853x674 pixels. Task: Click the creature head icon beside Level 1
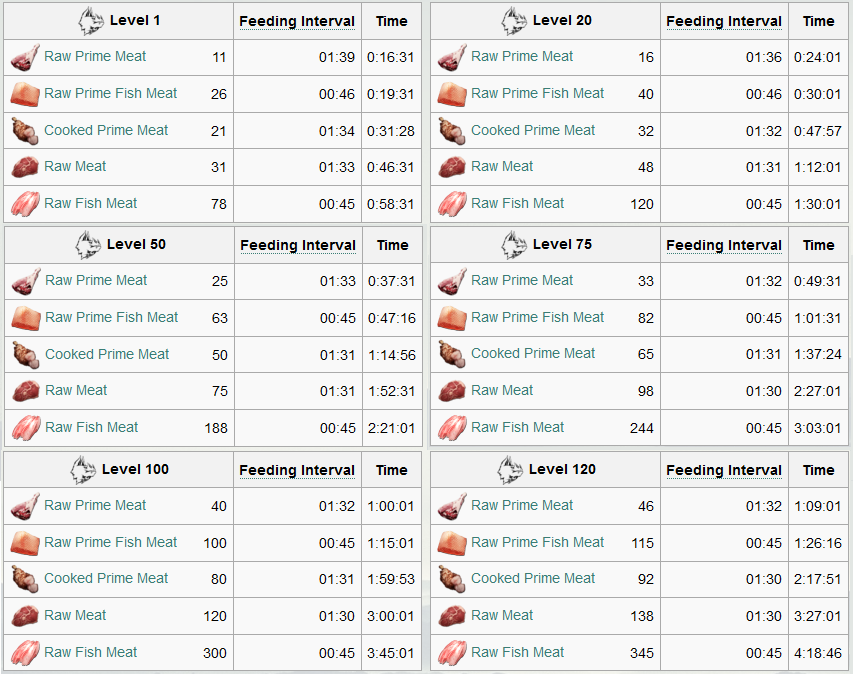point(90,21)
